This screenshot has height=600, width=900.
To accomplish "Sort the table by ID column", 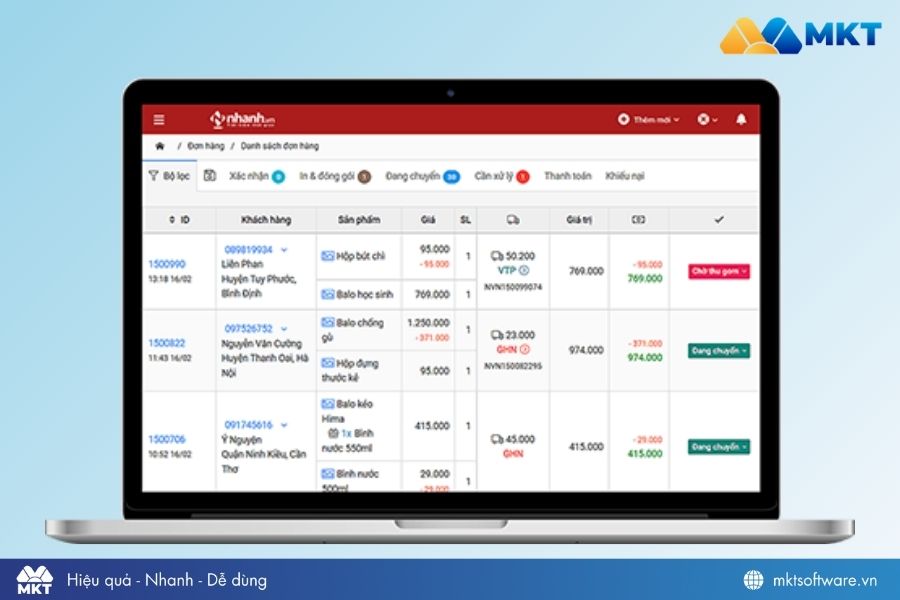I will pyautogui.click(x=179, y=219).
